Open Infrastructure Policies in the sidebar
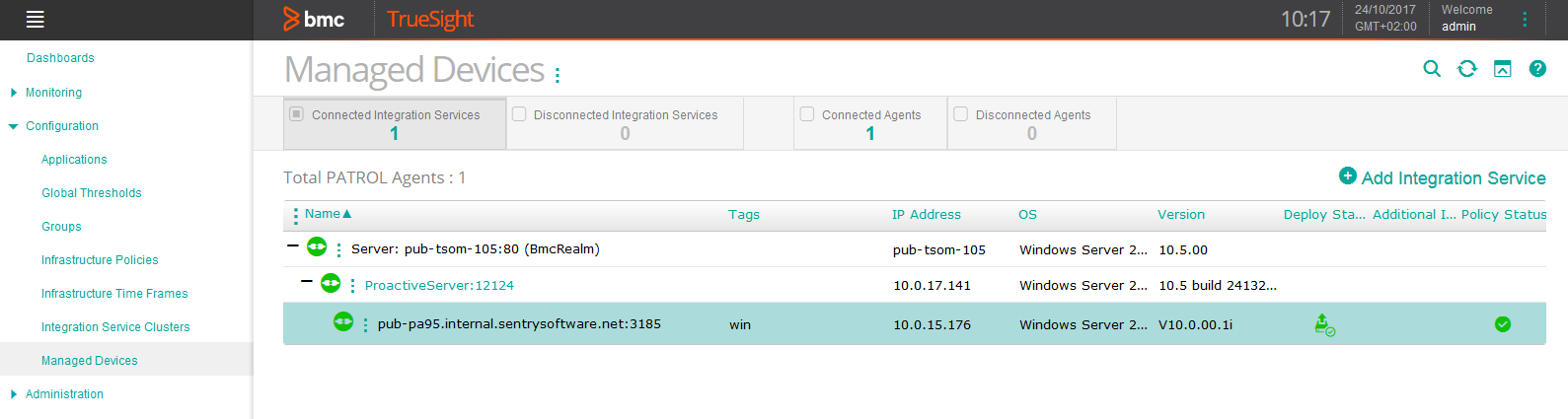The image size is (1568, 419). tap(100, 260)
